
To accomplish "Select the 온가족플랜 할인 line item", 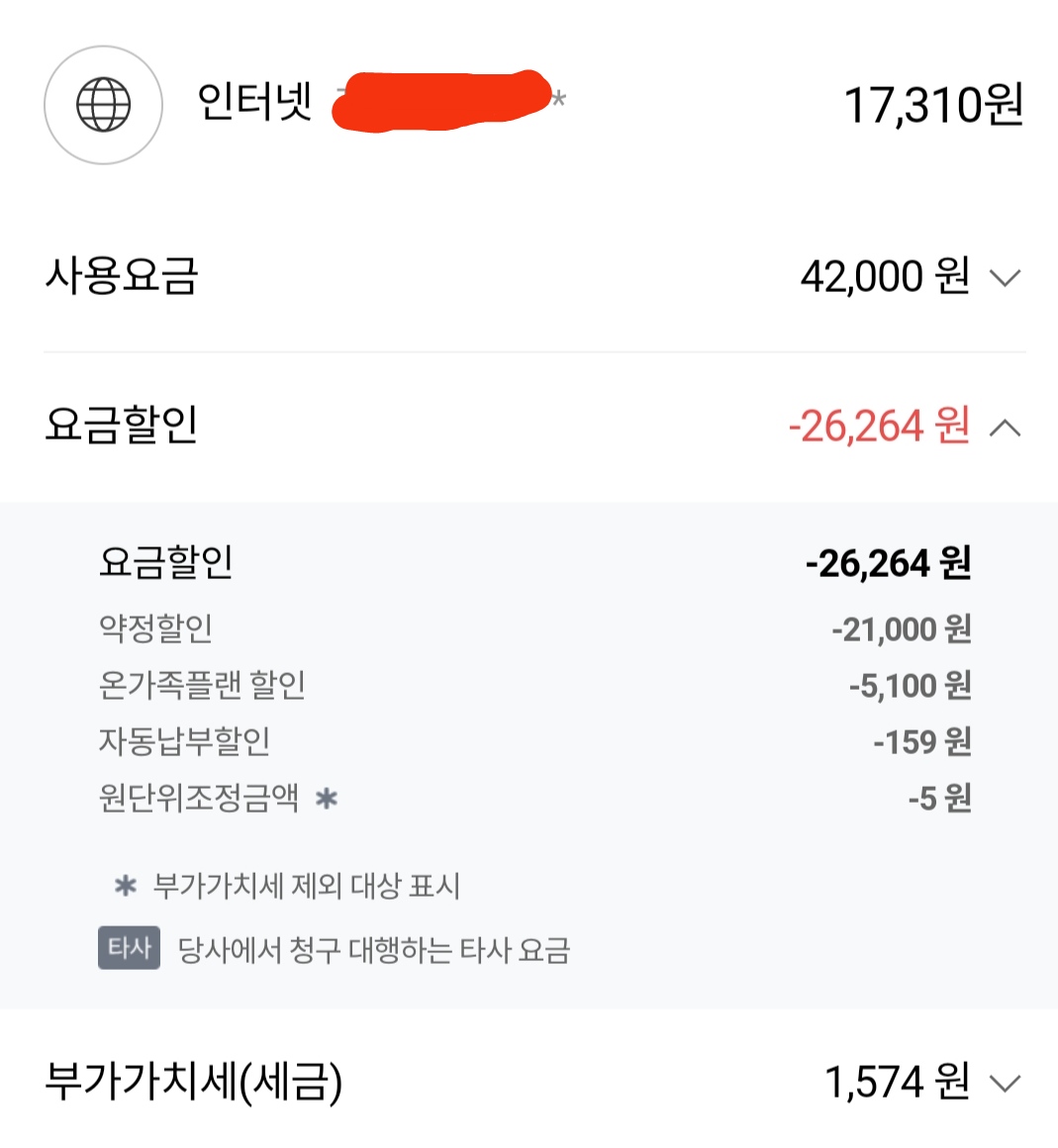I will (x=202, y=685).
